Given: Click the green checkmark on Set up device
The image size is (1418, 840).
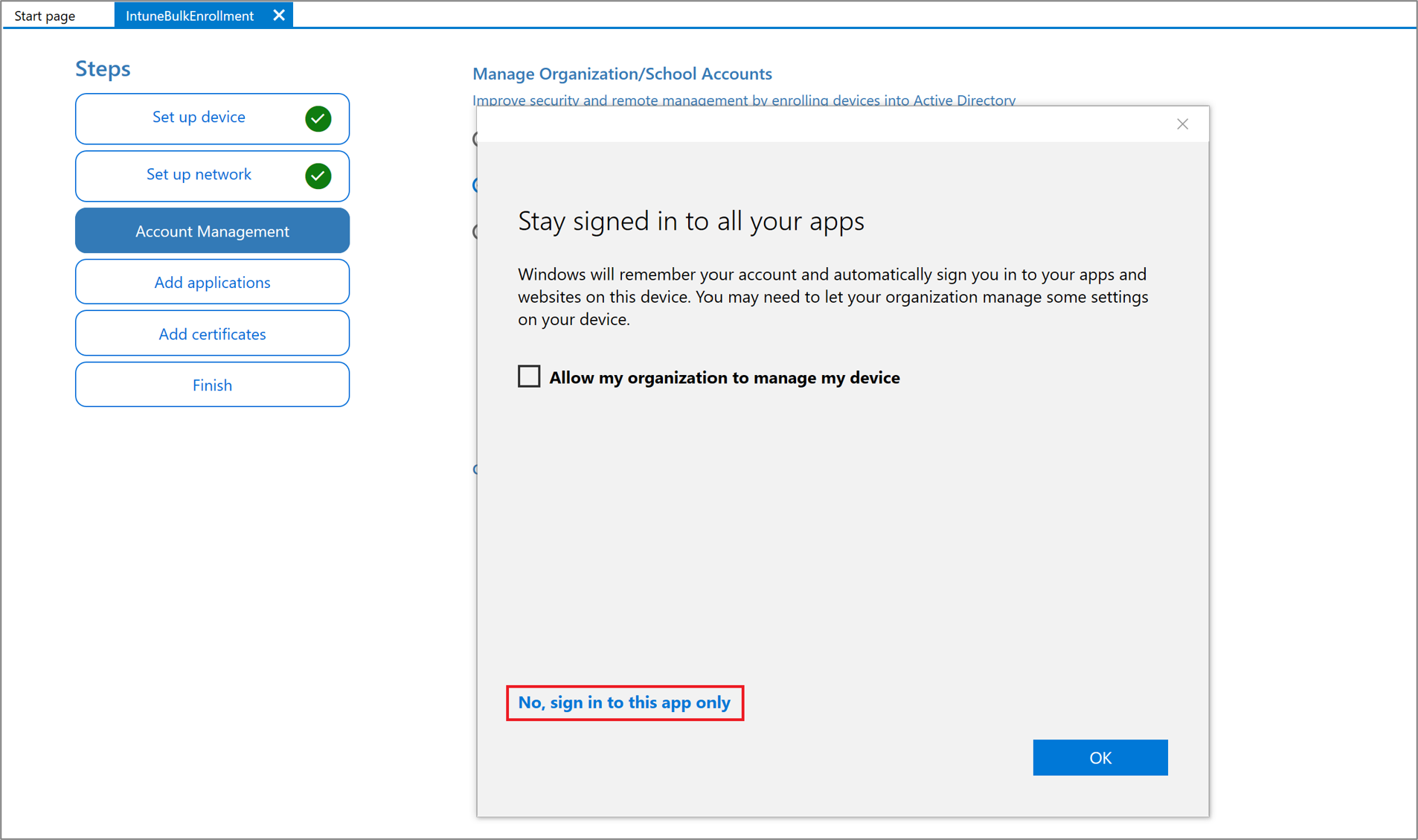Looking at the screenshot, I should tap(317, 118).
